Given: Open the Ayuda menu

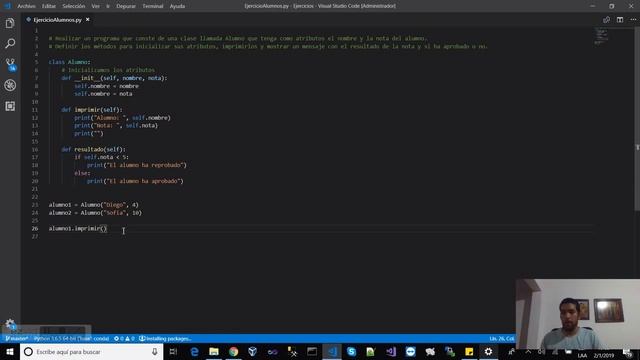Looking at the screenshot, I should point(177,6).
